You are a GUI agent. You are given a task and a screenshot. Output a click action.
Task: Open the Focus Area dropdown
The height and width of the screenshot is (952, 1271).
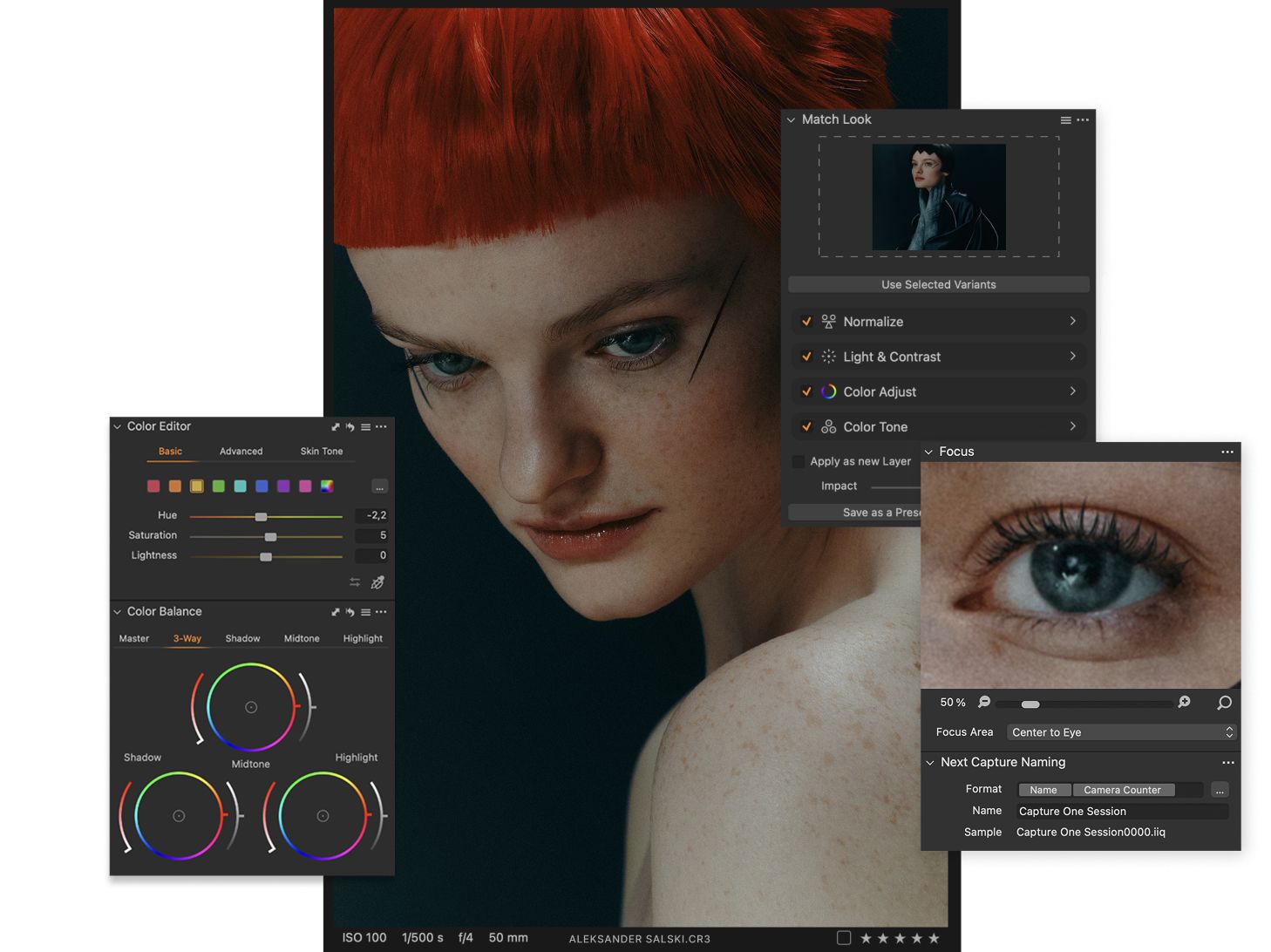pos(1120,732)
